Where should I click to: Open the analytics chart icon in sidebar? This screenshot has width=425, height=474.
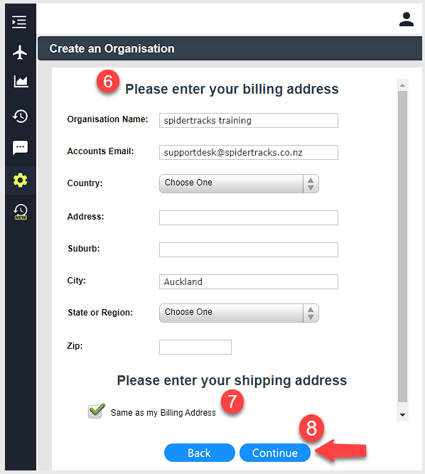click(21, 81)
